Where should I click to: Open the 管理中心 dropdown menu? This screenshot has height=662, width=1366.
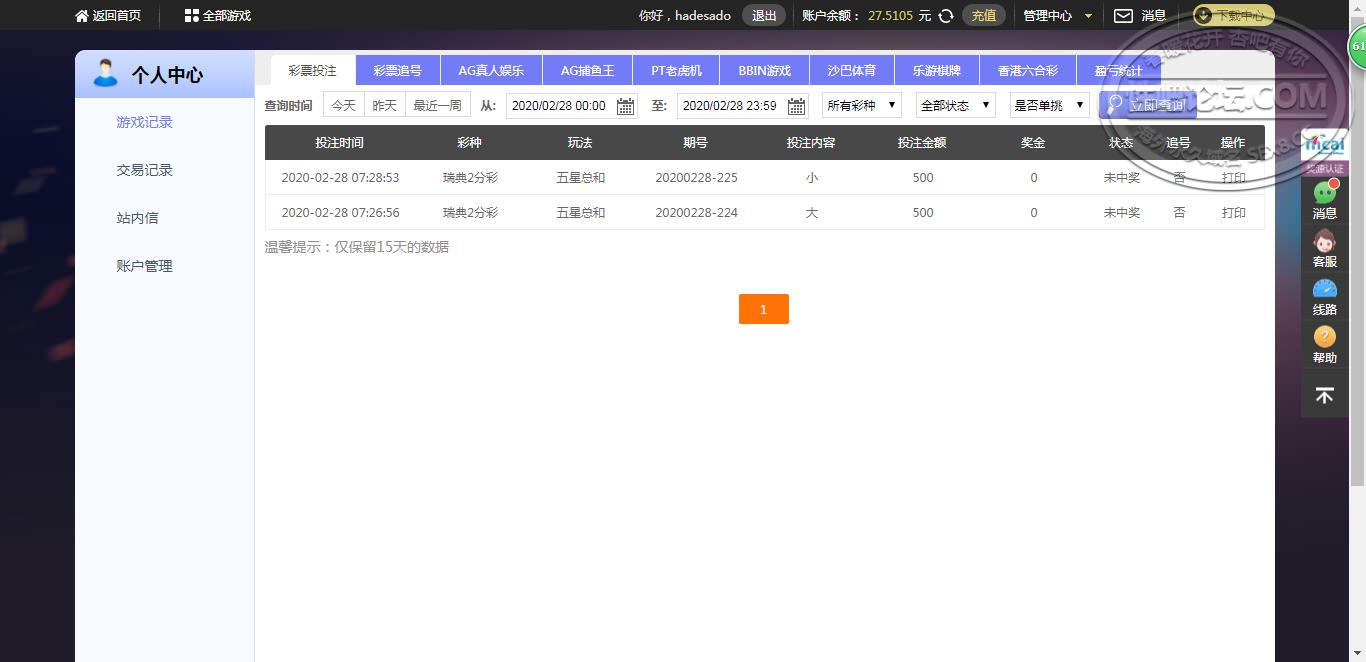[1057, 16]
